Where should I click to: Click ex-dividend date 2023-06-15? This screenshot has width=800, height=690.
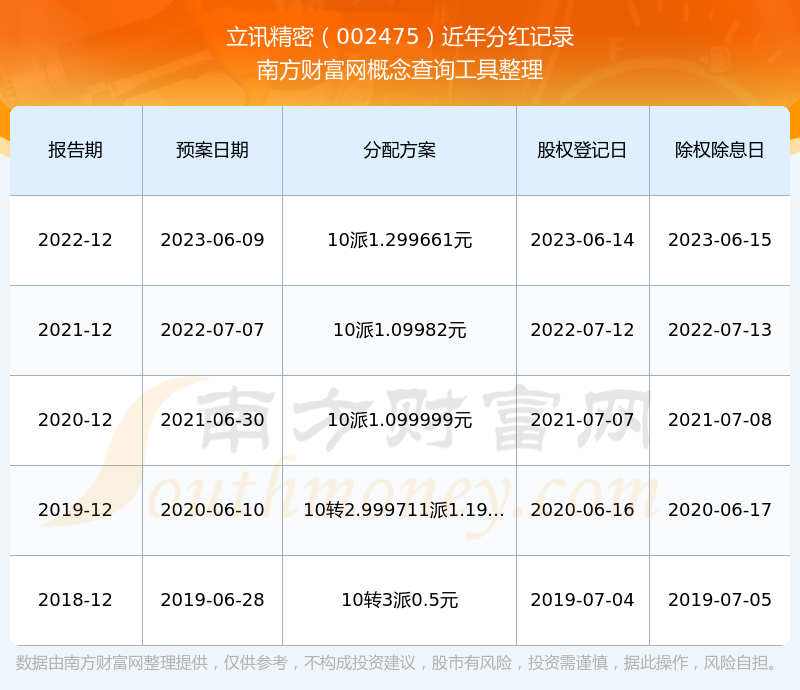tap(719, 240)
